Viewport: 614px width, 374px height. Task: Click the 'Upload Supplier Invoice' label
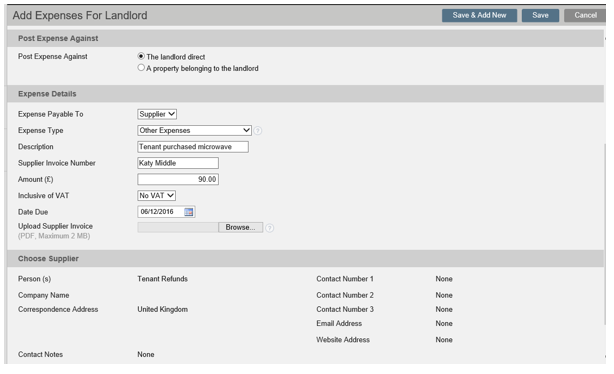coord(55,226)
